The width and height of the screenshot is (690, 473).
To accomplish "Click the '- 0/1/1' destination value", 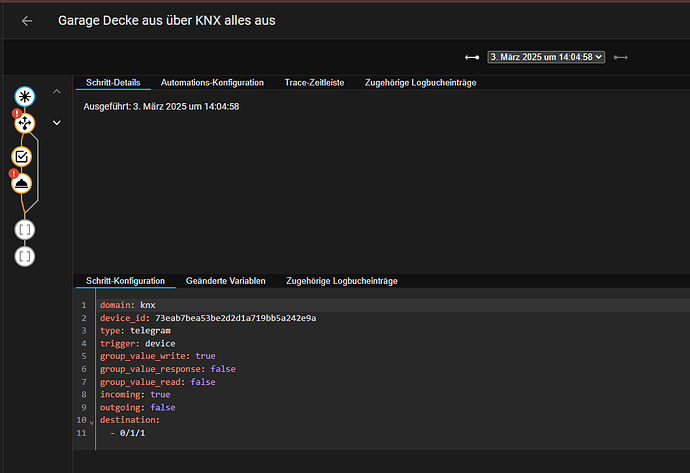I will [x=128, y=433].
